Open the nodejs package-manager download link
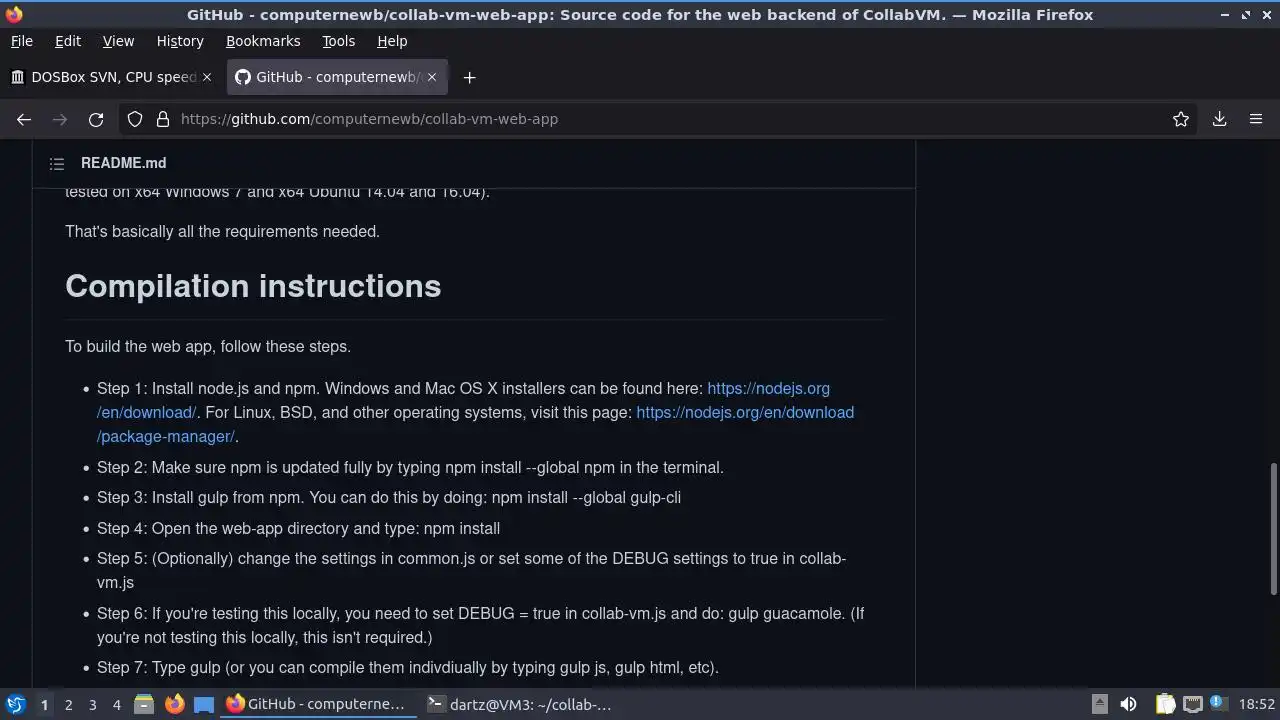 745,413
